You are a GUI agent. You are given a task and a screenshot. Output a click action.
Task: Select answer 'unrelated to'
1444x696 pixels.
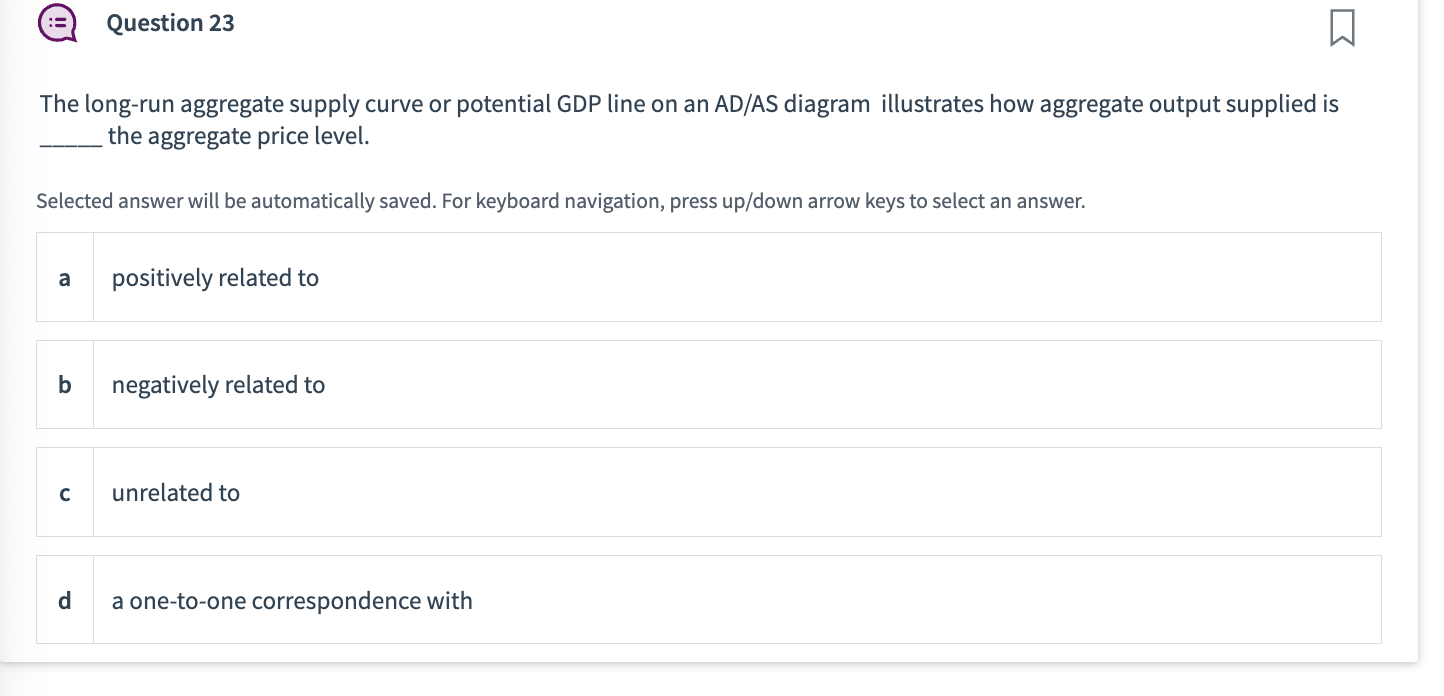[176, 492]
